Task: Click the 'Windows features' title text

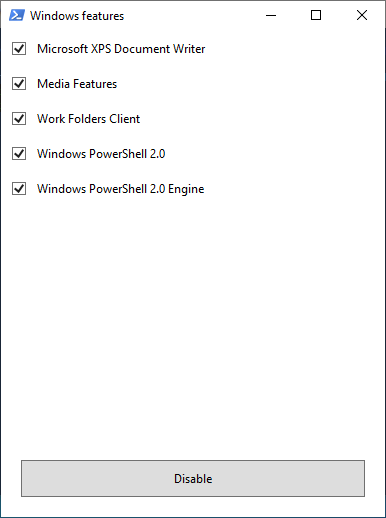Action: tap(77, 16)
